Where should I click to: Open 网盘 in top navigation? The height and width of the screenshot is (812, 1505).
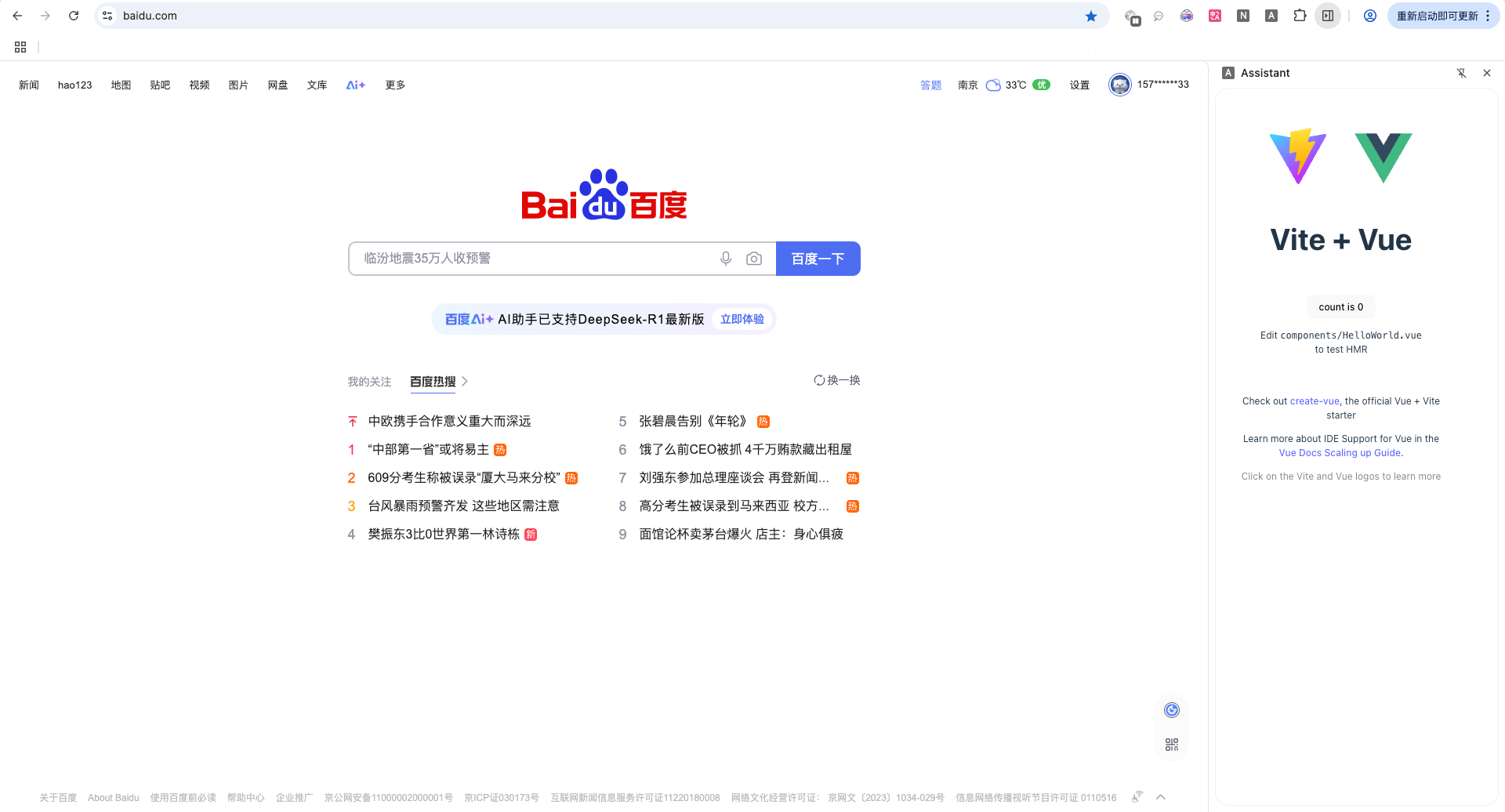pyautogui.click(x=277, y=85)
